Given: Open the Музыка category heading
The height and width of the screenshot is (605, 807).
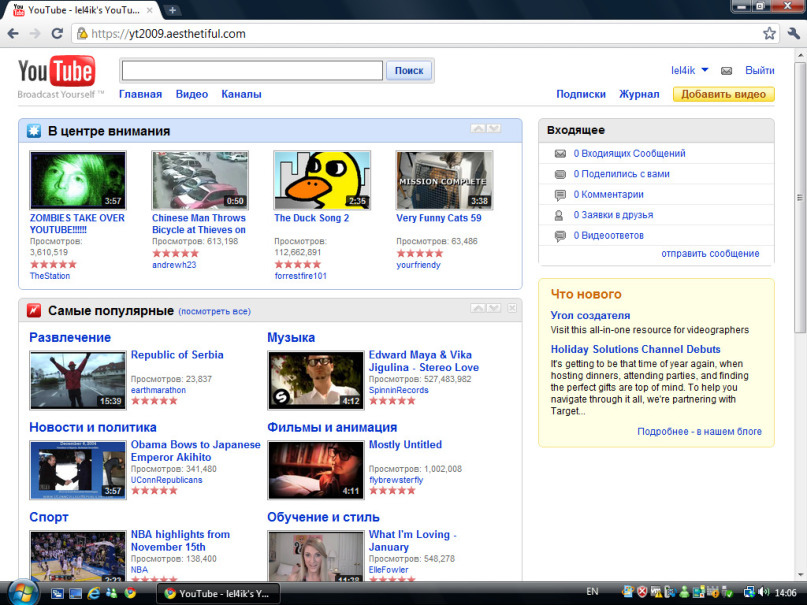Looking at the screenshot, I should point(291,337).
